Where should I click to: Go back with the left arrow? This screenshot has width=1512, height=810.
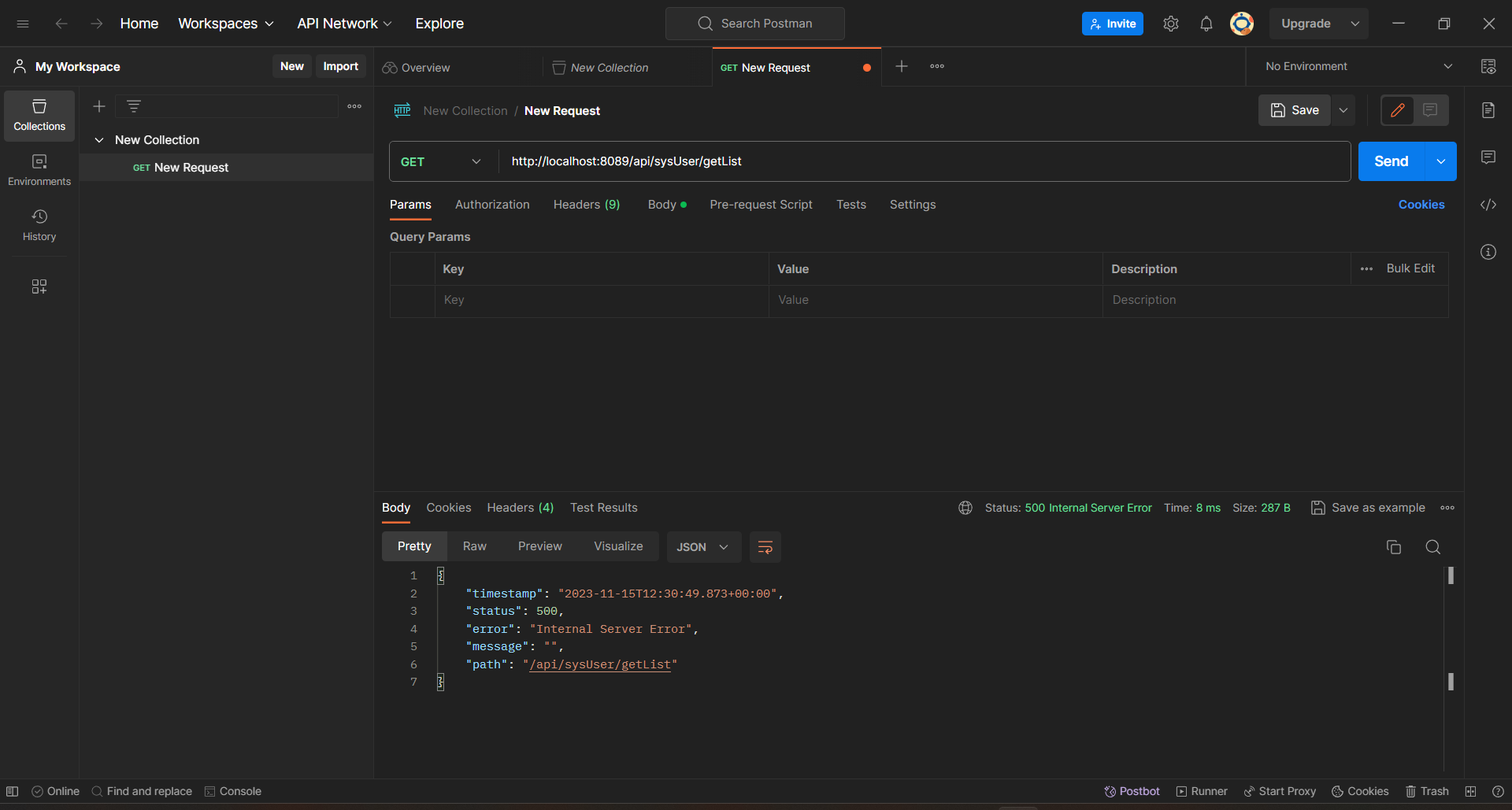coord(61,24)
